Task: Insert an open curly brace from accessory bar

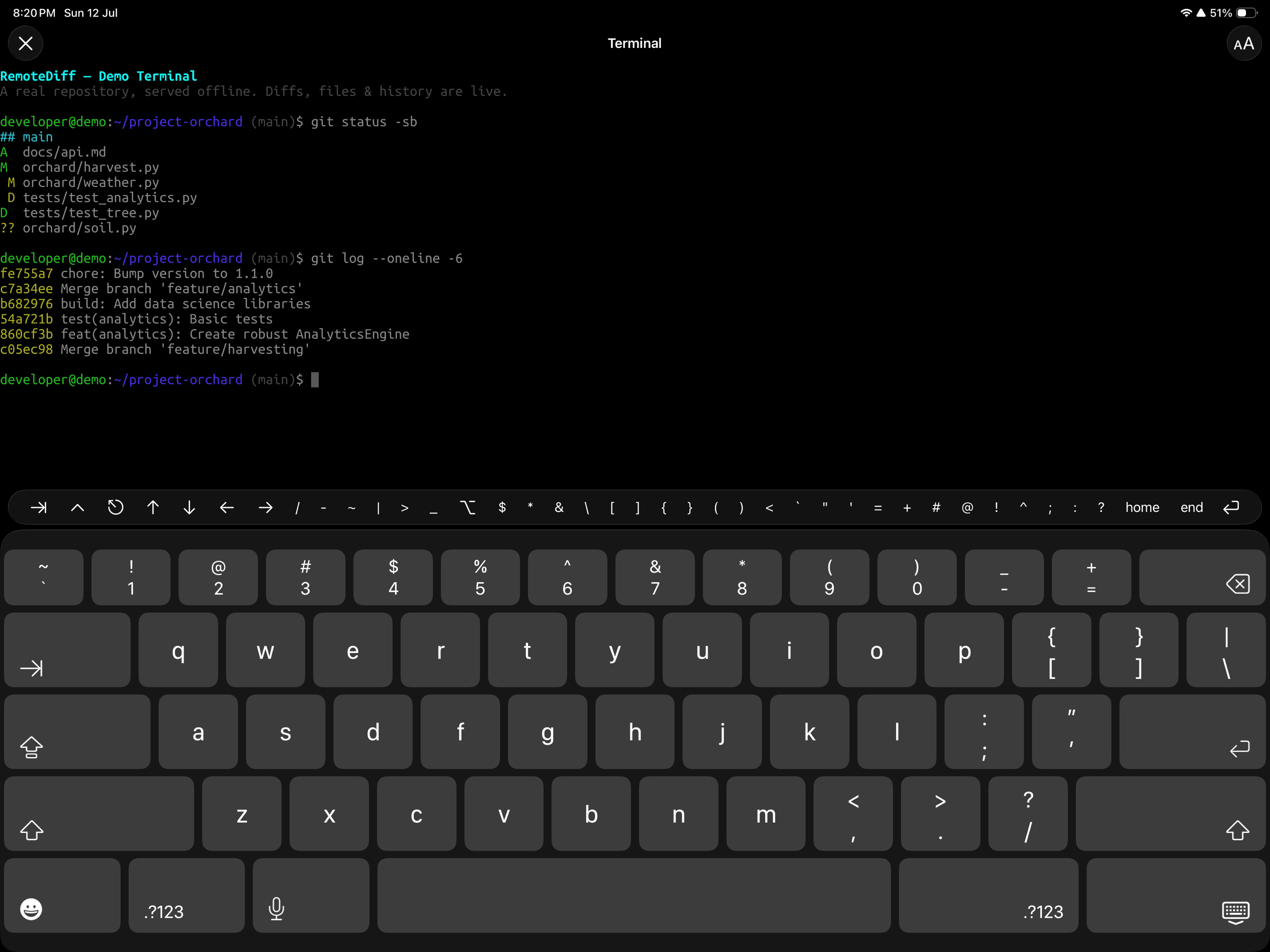Action: pyautogui.click(x=664, y=507)
